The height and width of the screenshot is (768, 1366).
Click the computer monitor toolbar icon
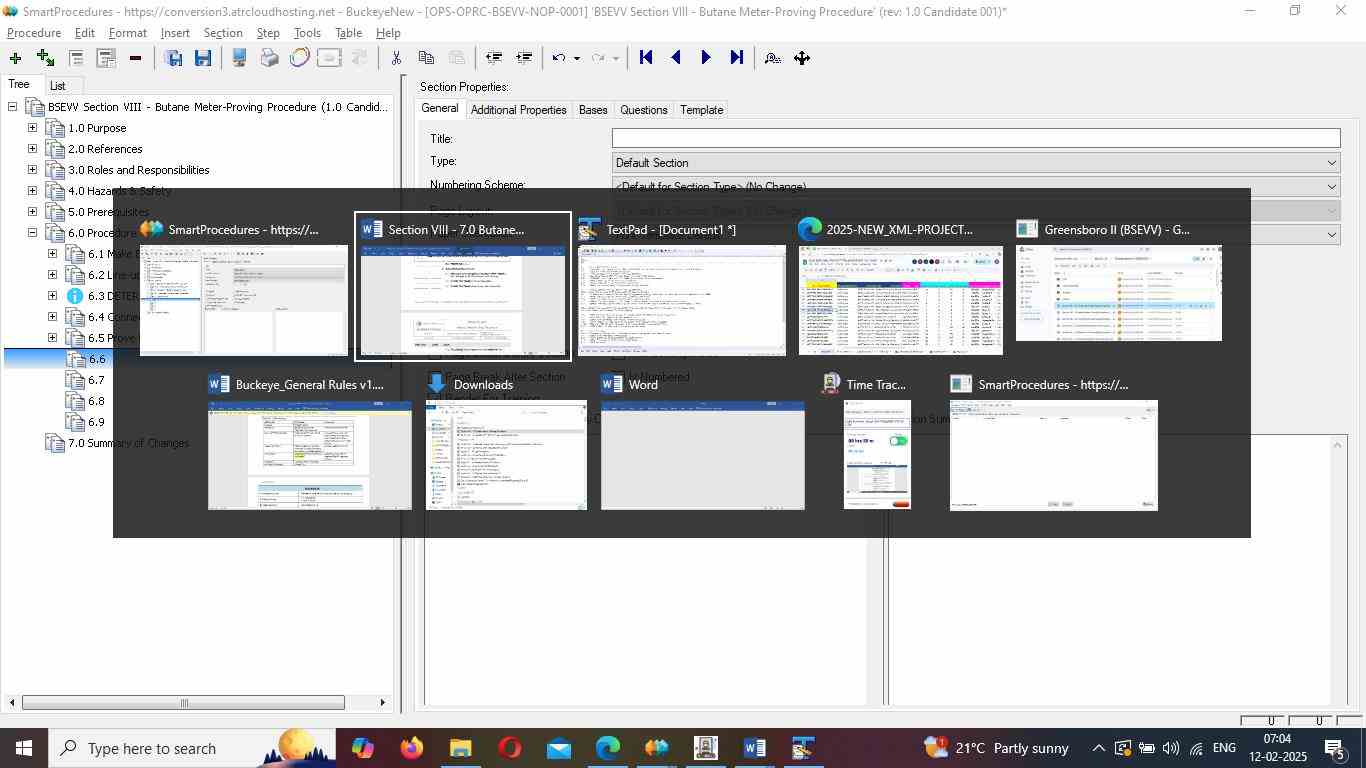coord(239,58)
